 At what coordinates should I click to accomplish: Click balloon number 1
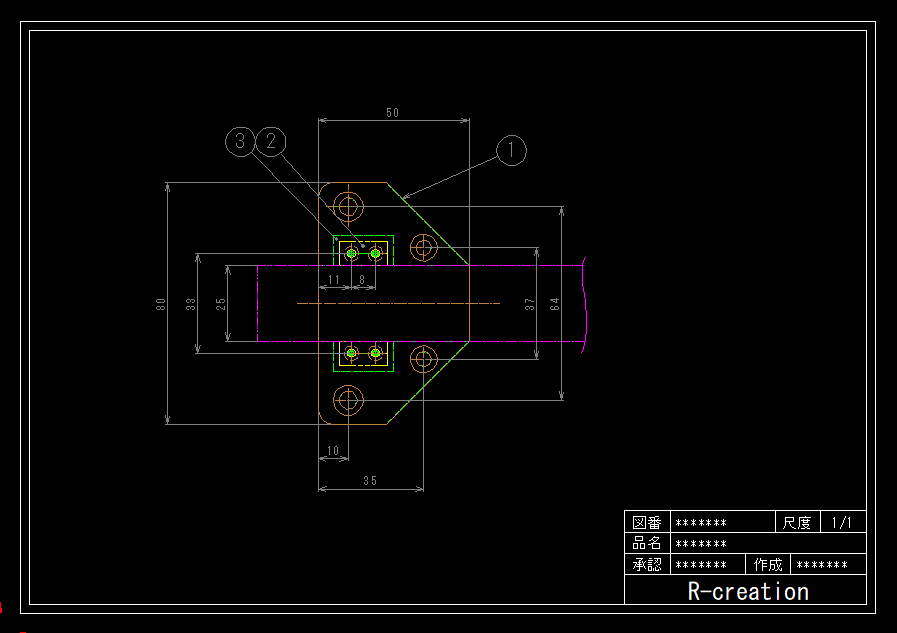coord(511,150)
